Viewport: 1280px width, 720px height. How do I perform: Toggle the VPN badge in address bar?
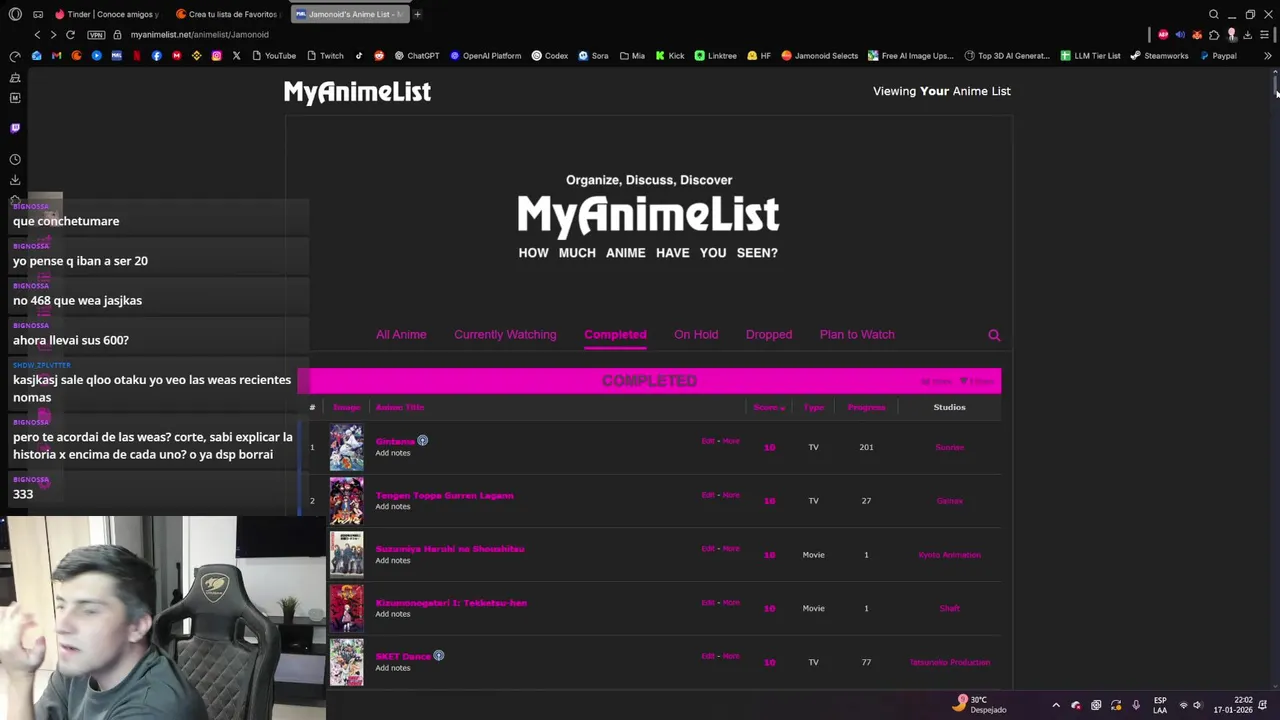pos(96,35)
